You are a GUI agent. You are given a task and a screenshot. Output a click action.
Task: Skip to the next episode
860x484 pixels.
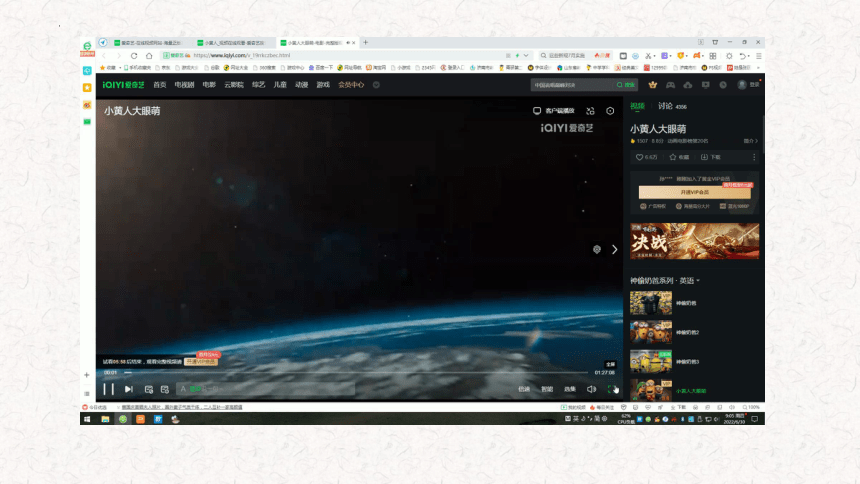[128, 389]
